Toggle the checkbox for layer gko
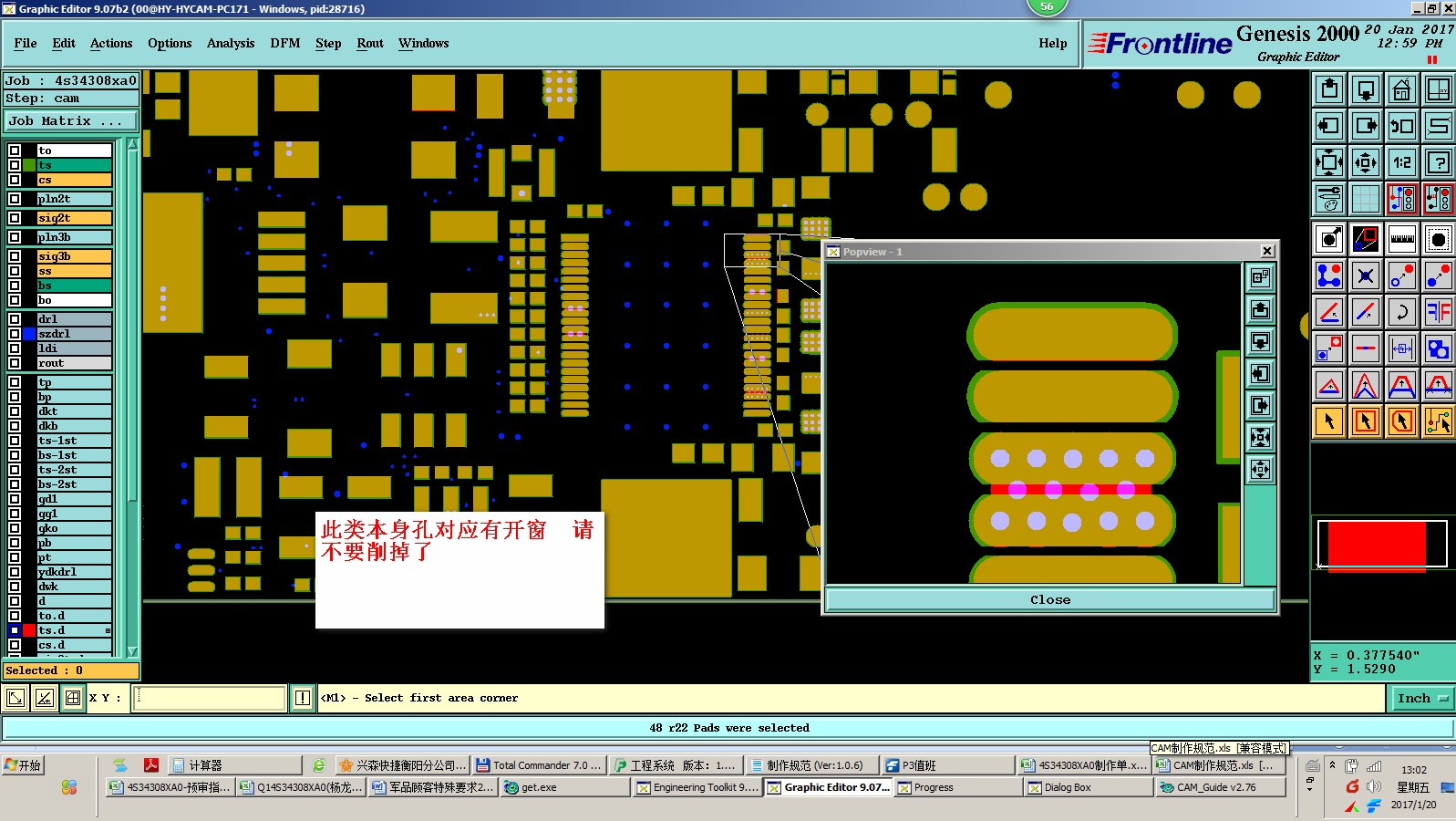Image resolution: width=1456 pixels, height=821 pixels. click(x=15, y=528)
